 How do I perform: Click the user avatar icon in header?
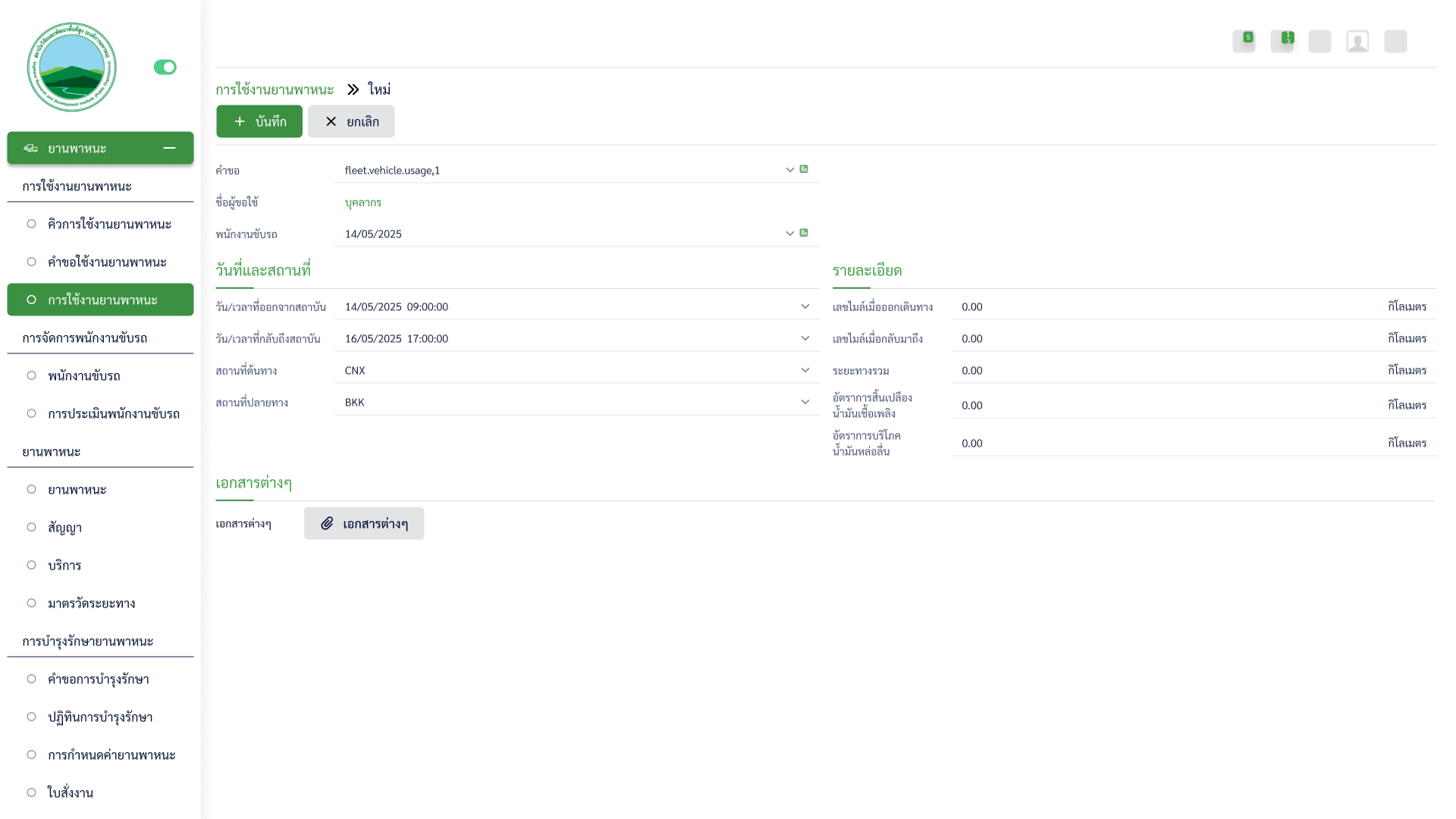pyautogui.click(x=1357, y=41)
